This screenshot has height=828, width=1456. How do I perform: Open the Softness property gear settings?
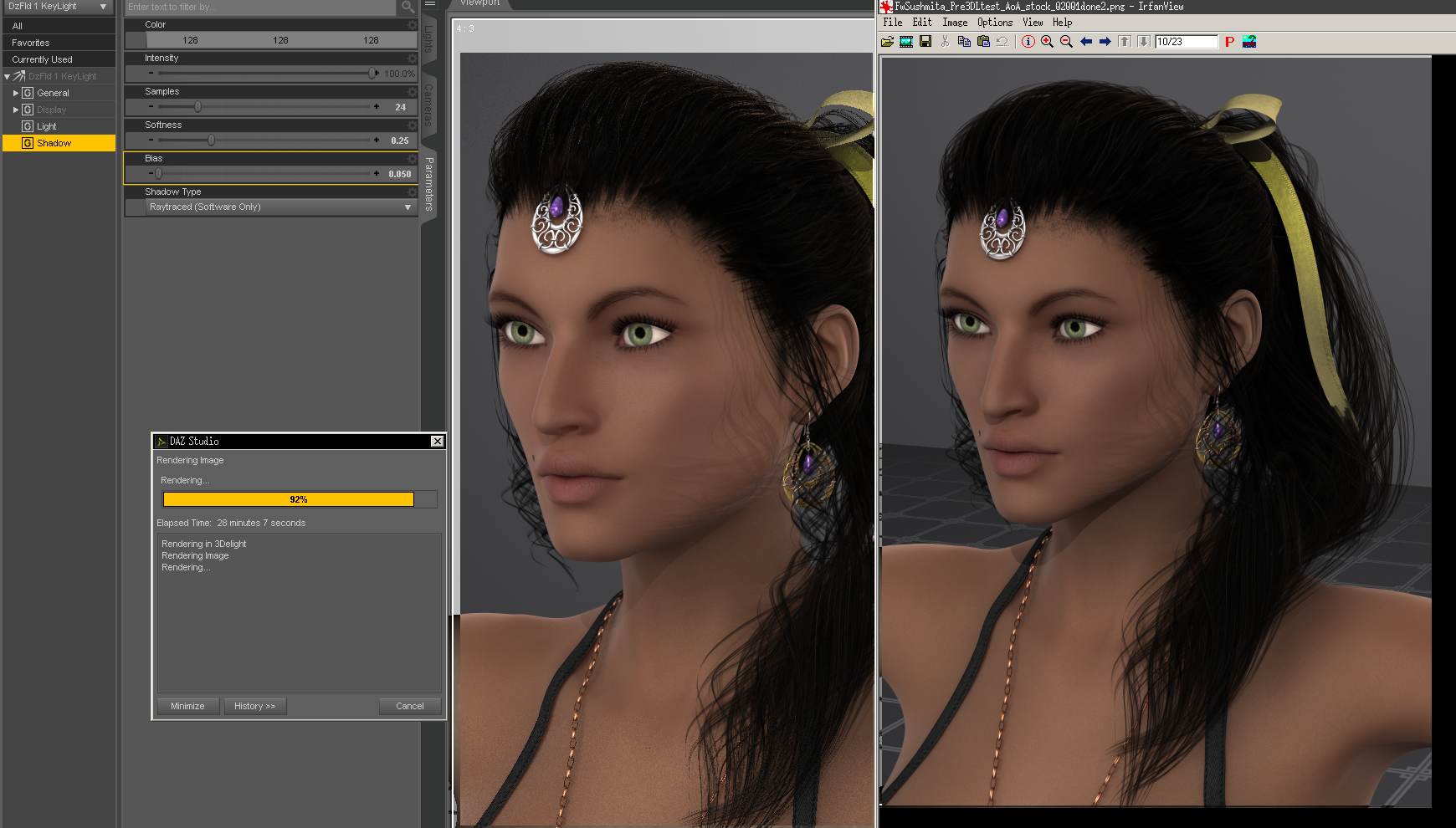pos(412,125)
